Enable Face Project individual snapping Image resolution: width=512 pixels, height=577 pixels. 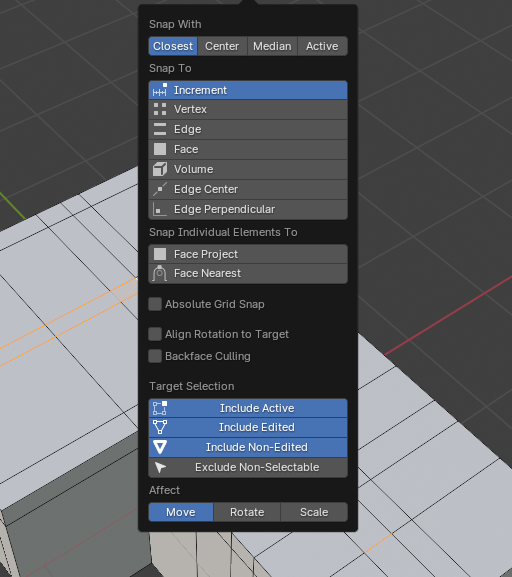click(x=248, y=254)
